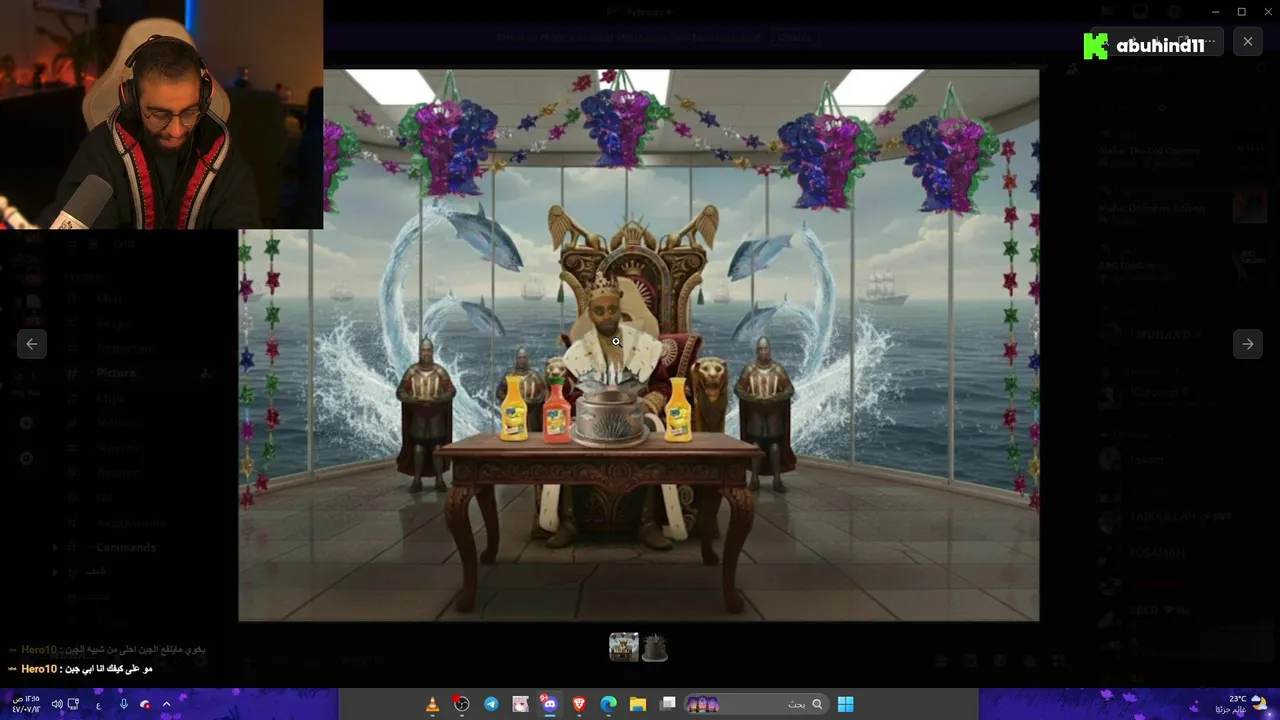Open the pink picture app in taskbar
The image size is (1280, 720).
520,704
